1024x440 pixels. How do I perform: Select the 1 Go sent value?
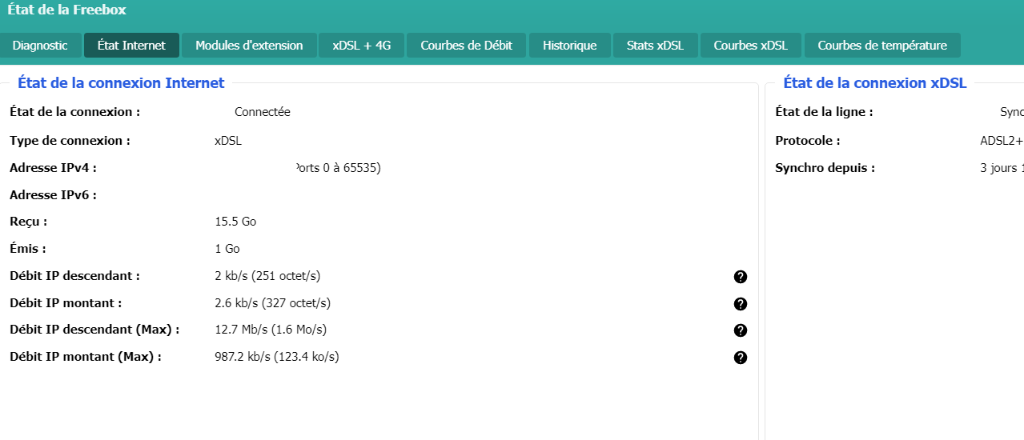point(227,249)
